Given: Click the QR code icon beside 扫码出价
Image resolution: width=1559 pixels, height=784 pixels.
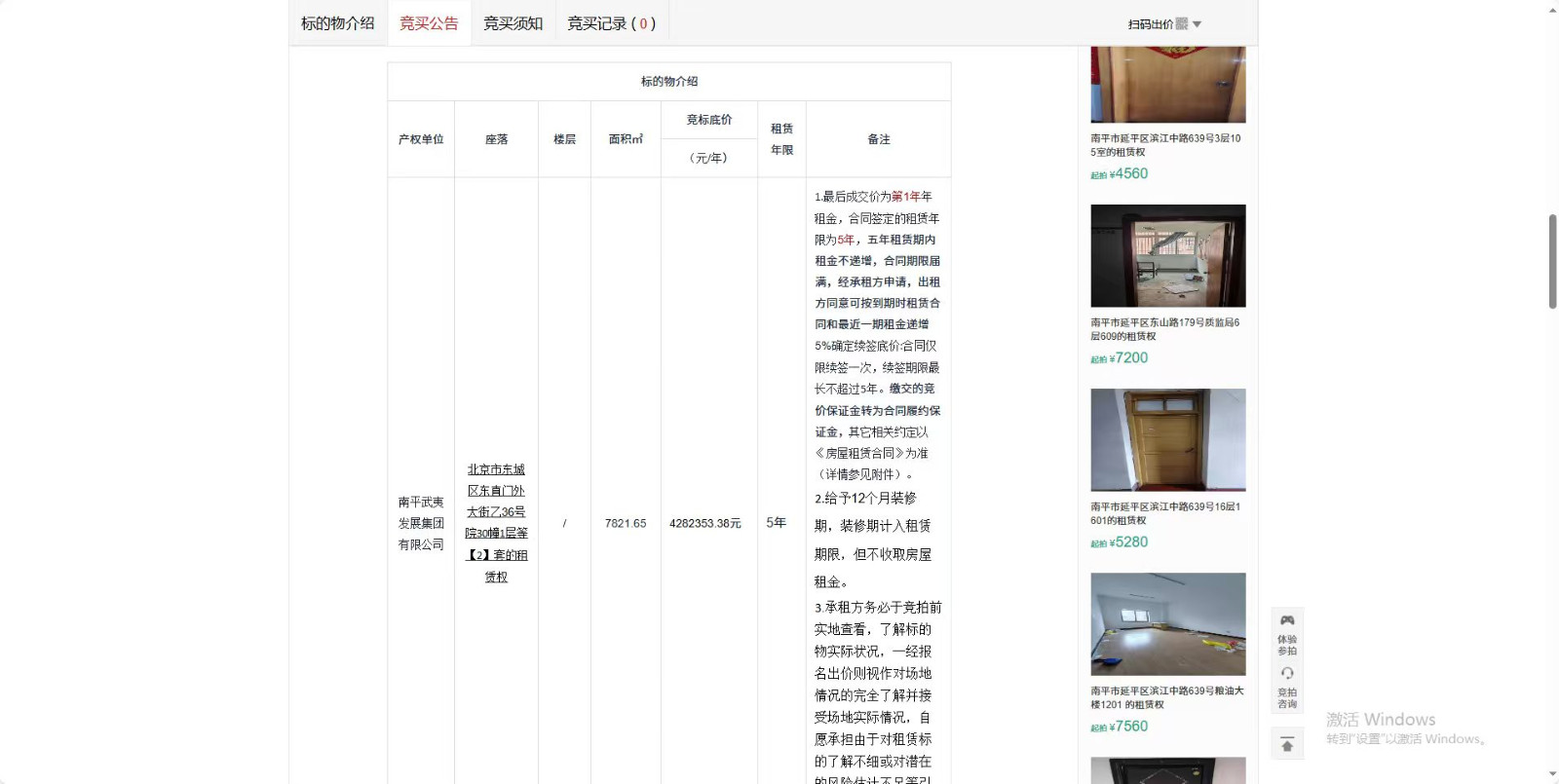Looking at the screenshot, I should click(x=1182, y=24).
